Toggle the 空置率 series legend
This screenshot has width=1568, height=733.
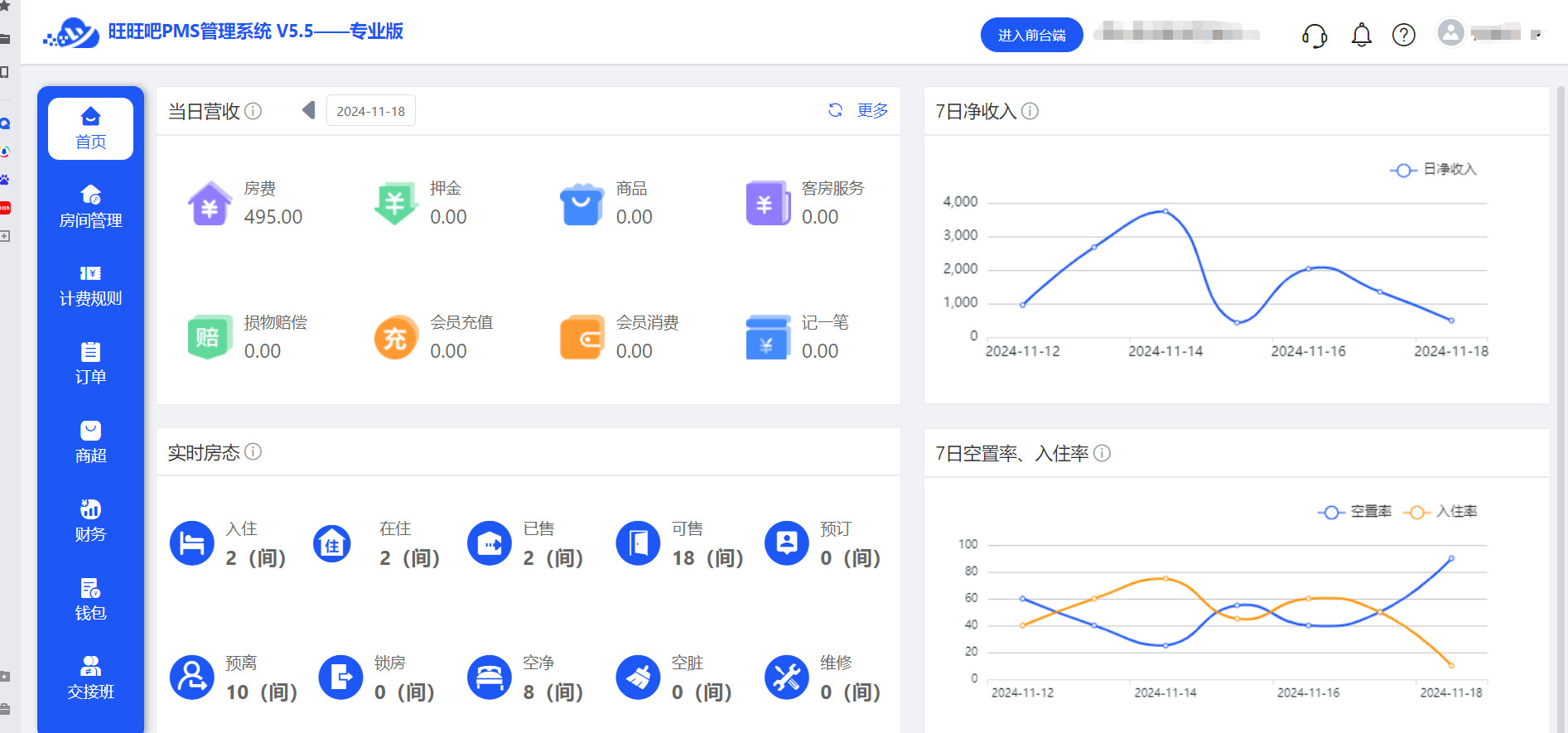1354,512
